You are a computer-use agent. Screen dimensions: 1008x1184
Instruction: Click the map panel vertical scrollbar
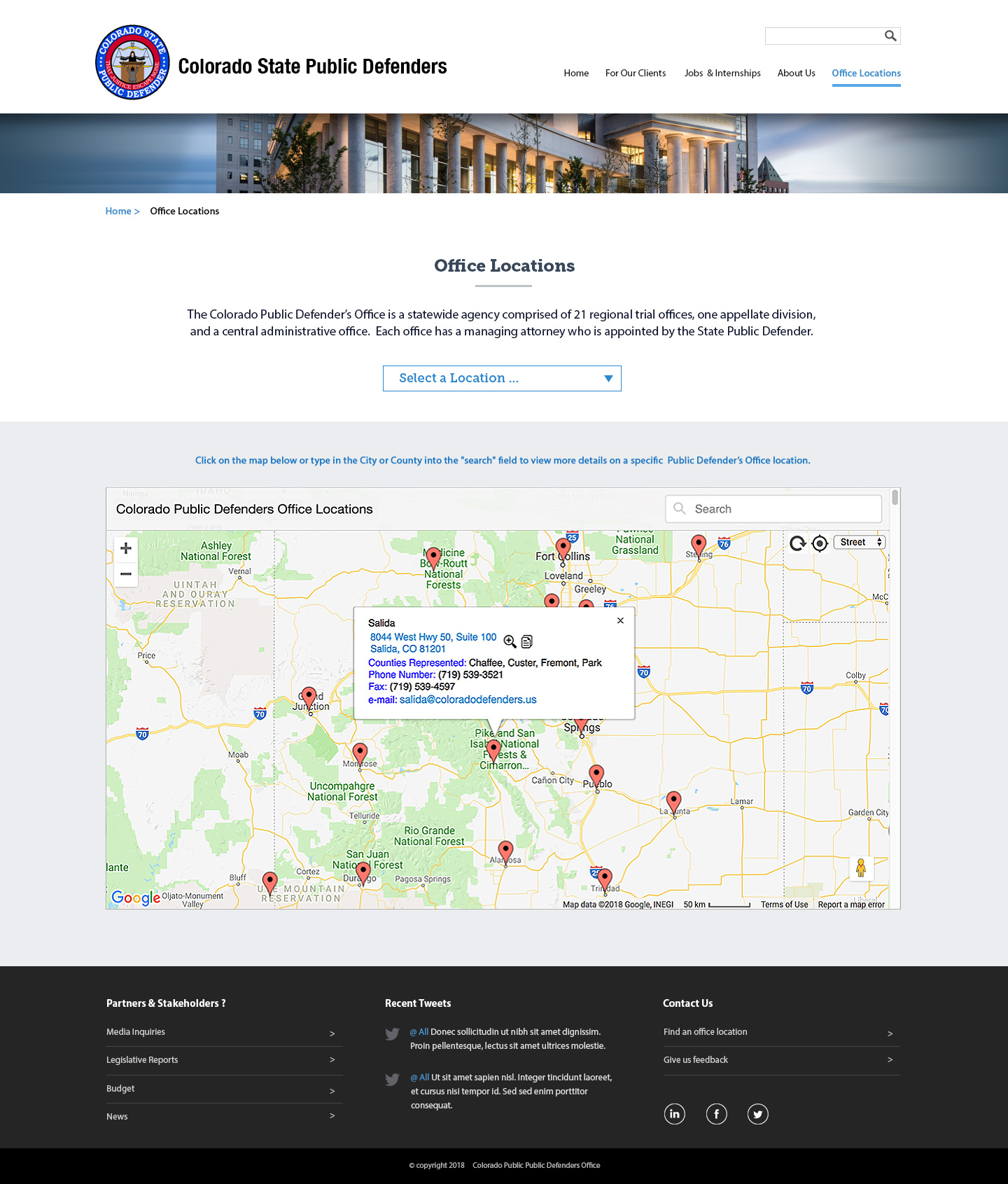pos(895,498)
